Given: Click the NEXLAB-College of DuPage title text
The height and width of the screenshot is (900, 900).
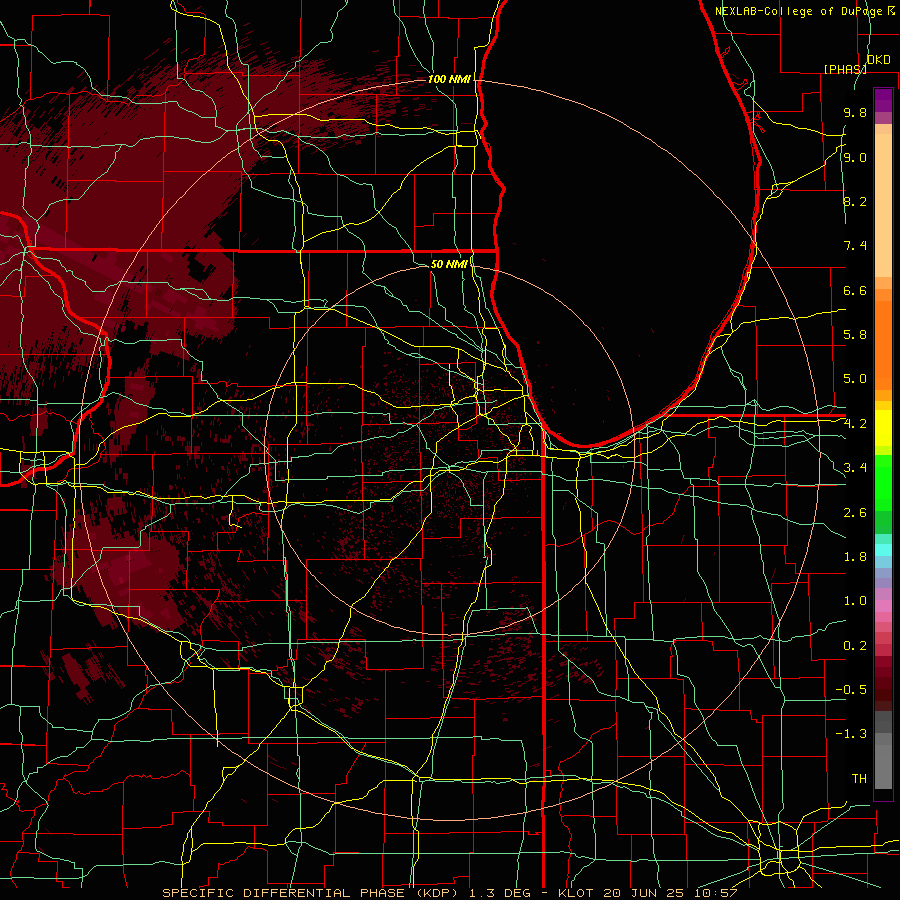Looking at the screenshot, I should pyautogui.click(x=800, y=11).
